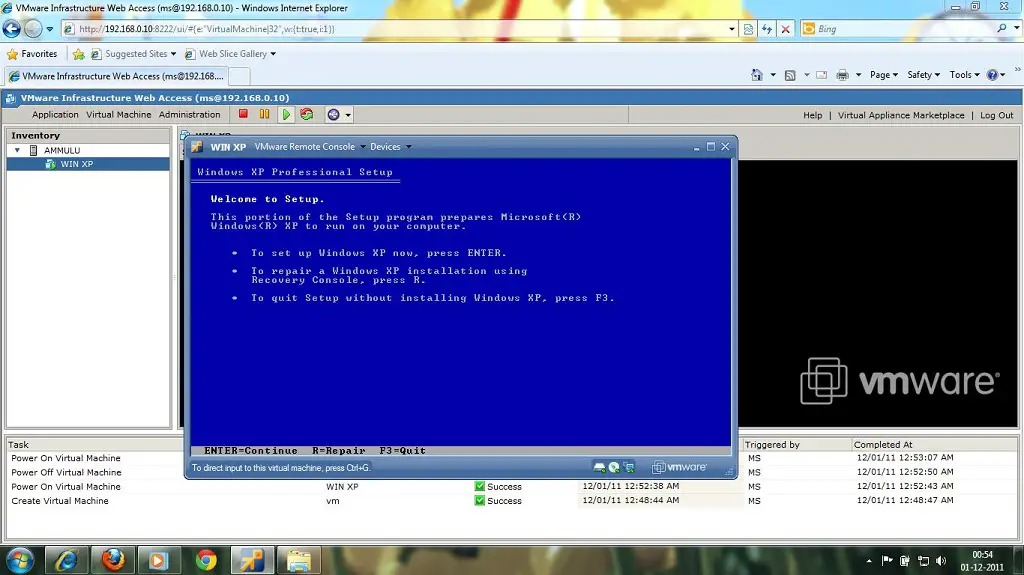Open the Virtual Appliance Marketplace link
This screenshot has height=575, width=1024.
point(901,115)
